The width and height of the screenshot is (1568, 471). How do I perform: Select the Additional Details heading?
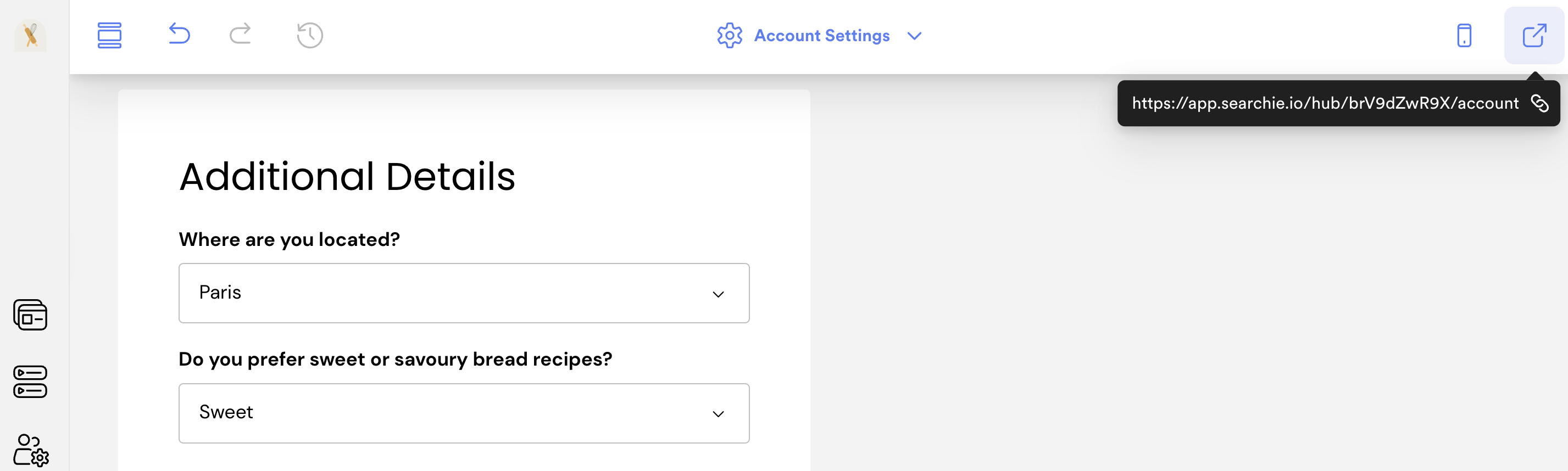coord(347,177)
